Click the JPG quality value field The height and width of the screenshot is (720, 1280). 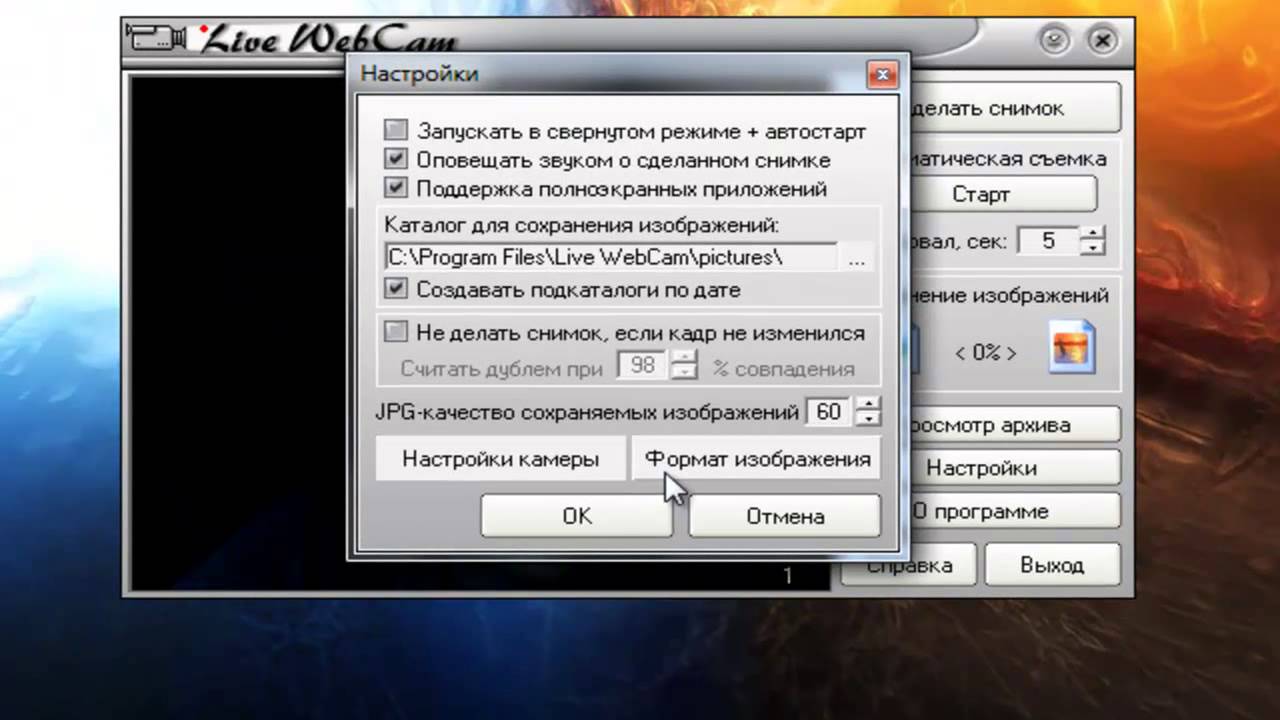pos(829,411)
